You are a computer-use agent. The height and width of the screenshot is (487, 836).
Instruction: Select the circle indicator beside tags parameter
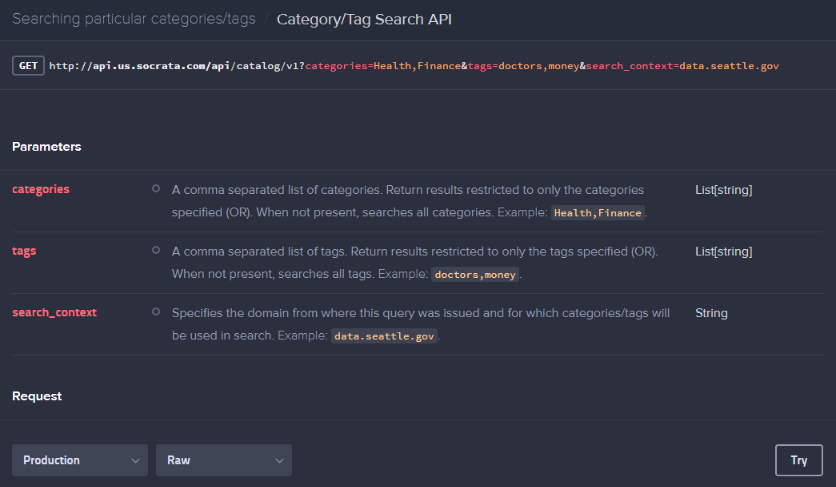pyautogui.click(x=156, y=250)
